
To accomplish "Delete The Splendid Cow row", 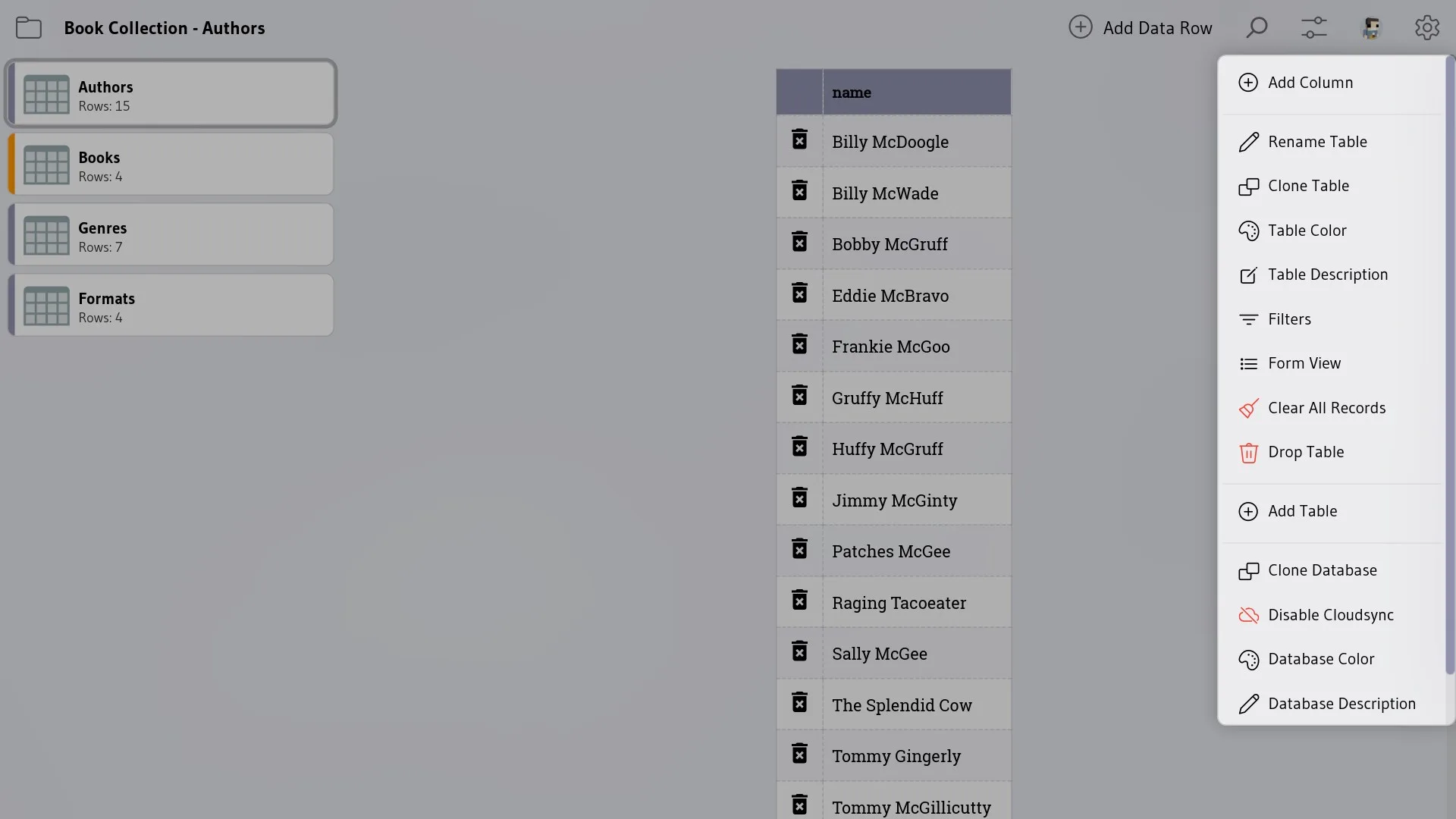I will pos(799,703).
